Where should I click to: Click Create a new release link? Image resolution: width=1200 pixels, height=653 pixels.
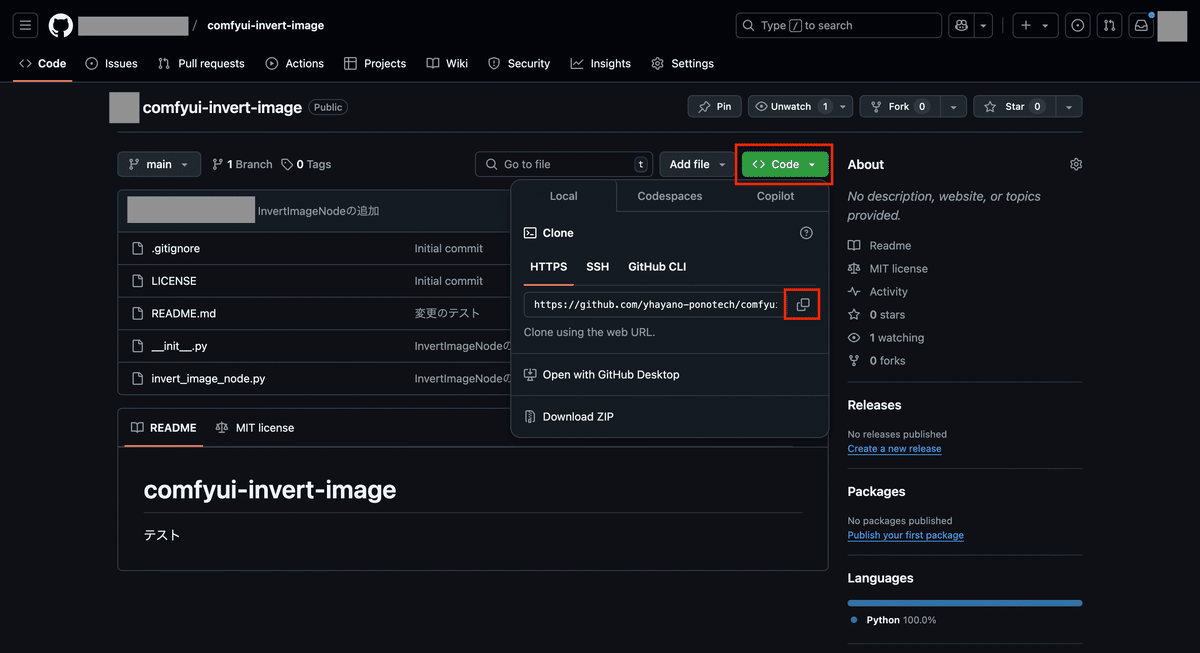tap(894, 449)
